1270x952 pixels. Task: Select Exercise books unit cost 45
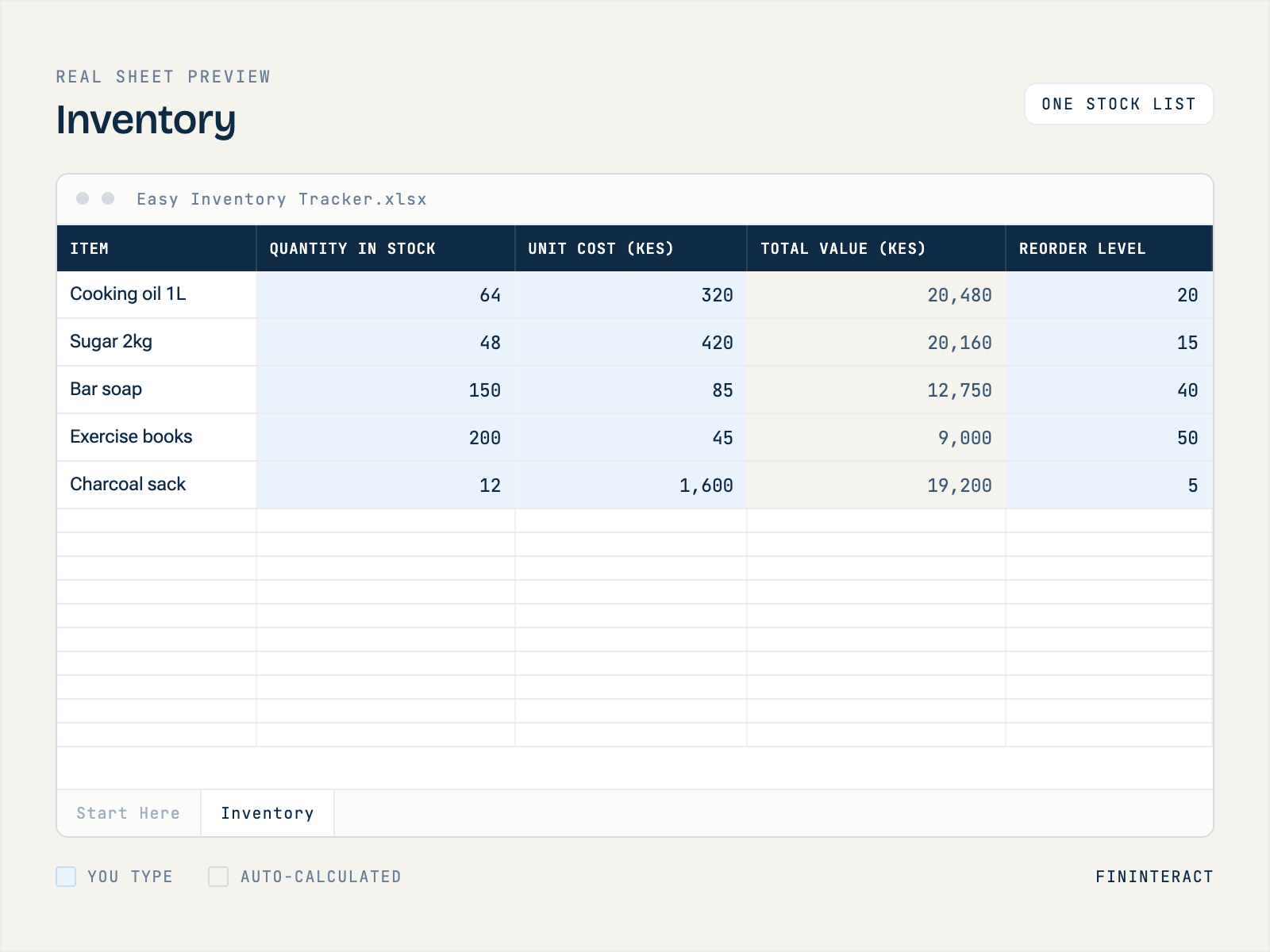click(x=631, y=437)
